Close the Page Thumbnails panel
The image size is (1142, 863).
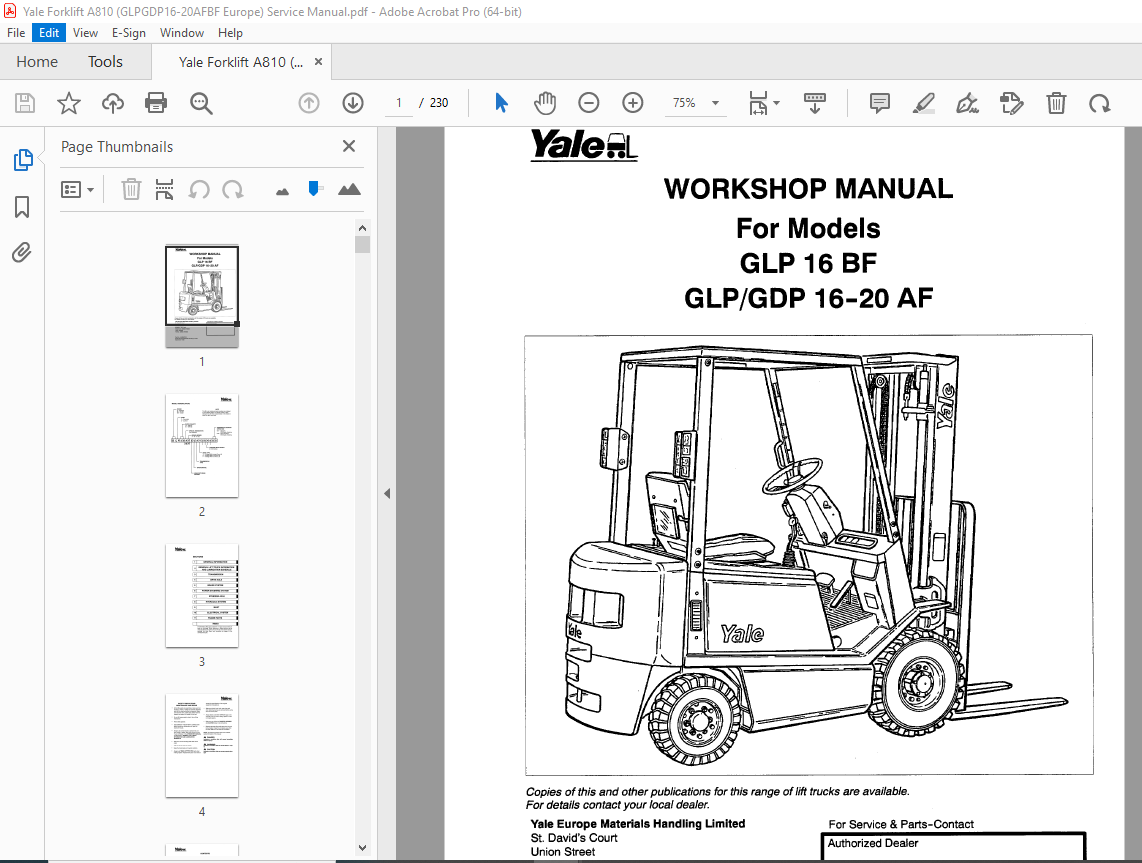[x=349, y=146]
